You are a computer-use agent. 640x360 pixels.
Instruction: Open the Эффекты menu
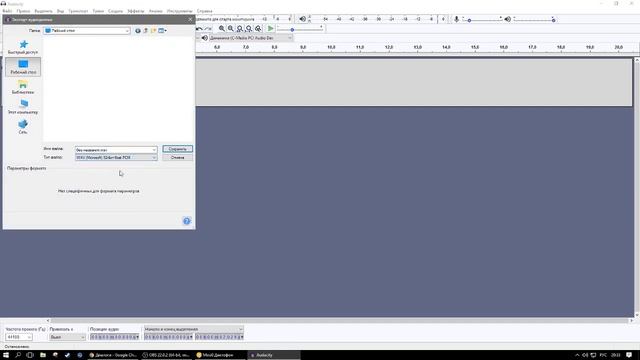click(x=136, y=11)
